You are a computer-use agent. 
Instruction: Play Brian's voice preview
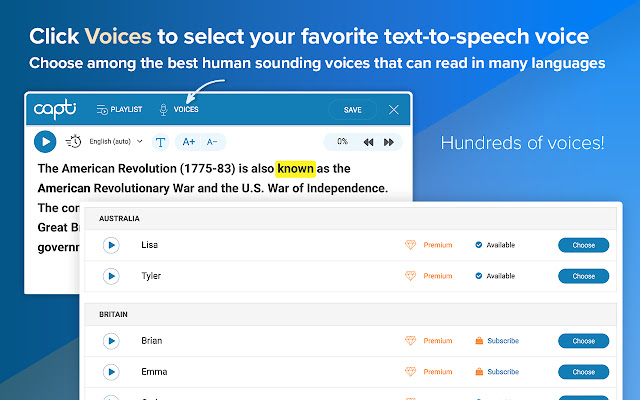tap(111, 341)
